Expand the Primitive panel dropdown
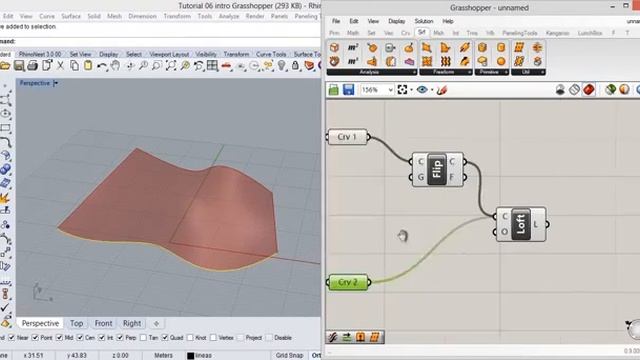This screenshot has height=360, width=640. coord(507,72)
